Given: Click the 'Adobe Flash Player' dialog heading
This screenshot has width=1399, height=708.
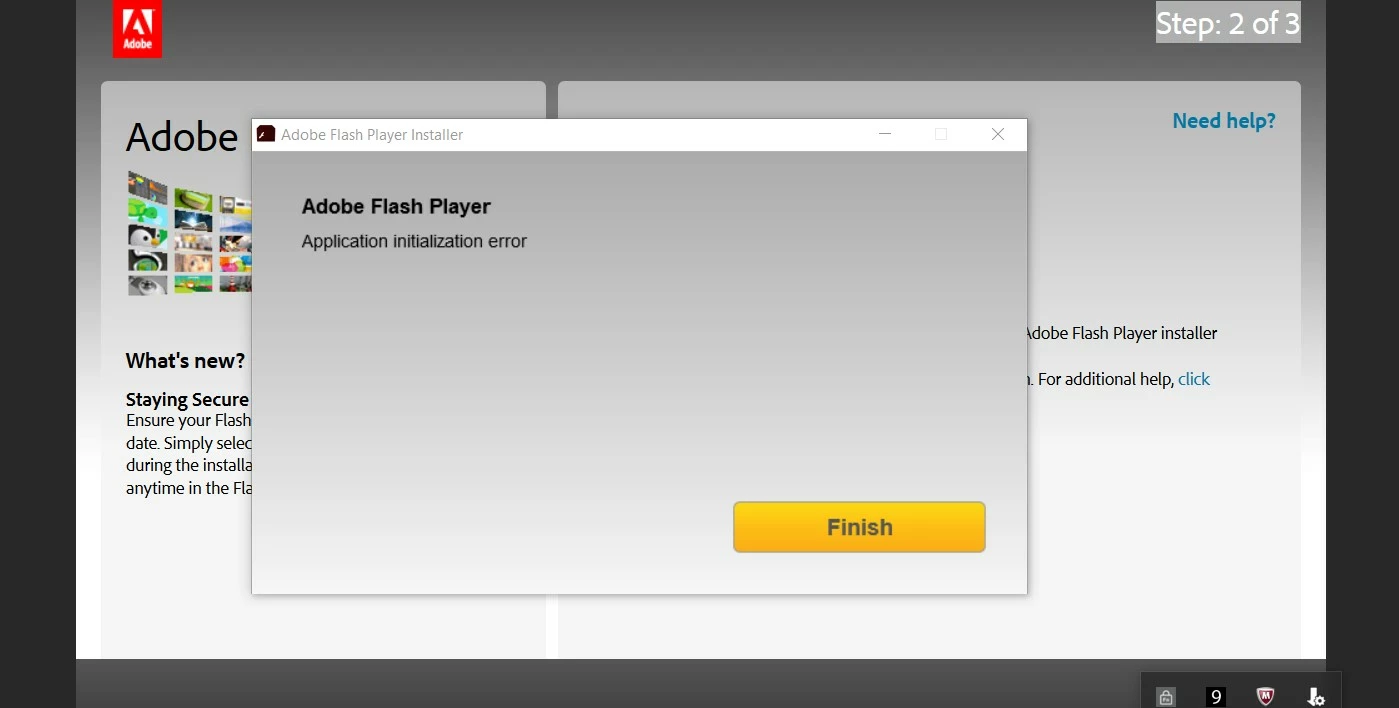Looking at the screenshot, I should [396, 207].
